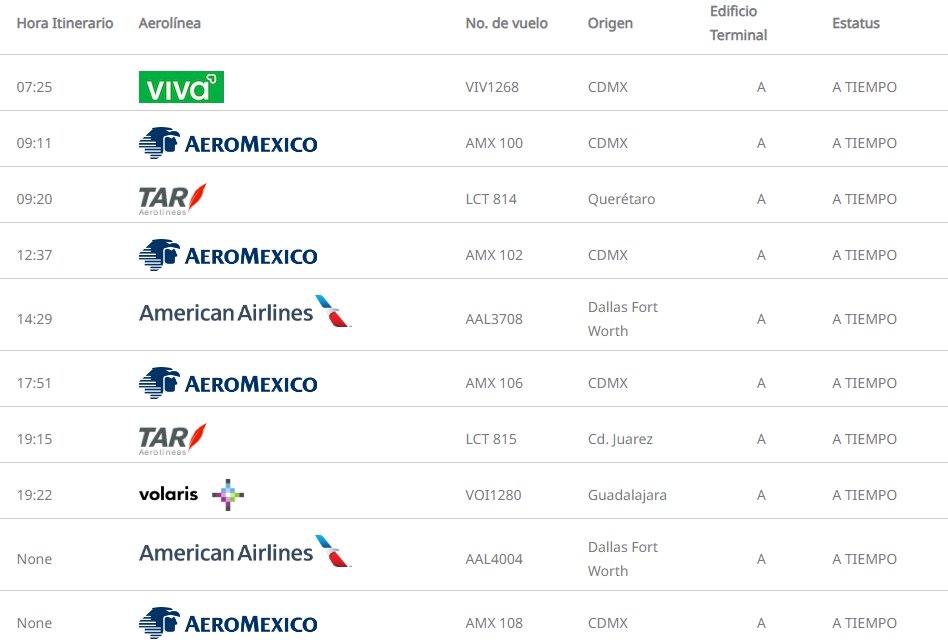Click the Estatus column header
The height and width of the screenshot is (644, 948).
point(856,23)
